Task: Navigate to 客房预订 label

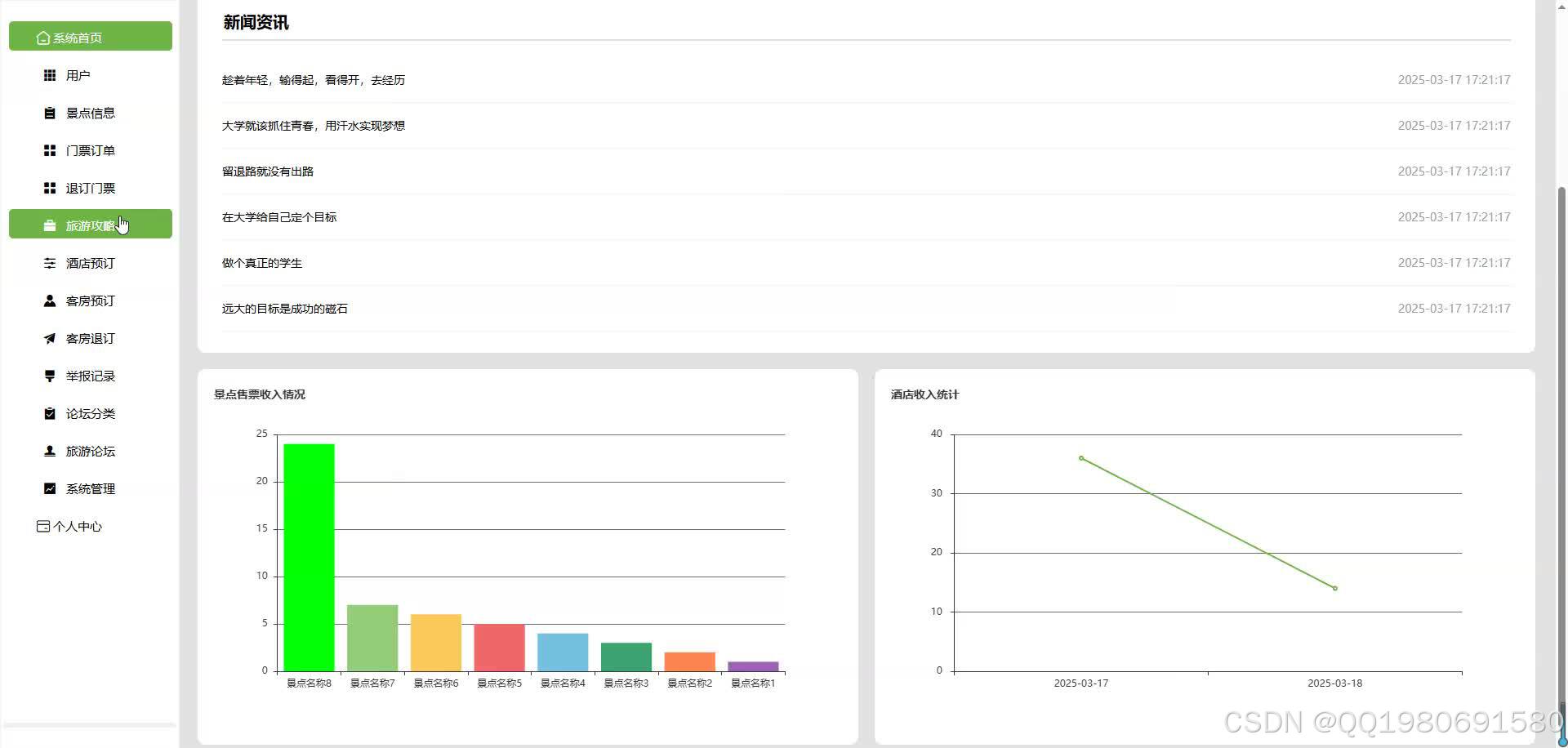Action: (91, 301)
